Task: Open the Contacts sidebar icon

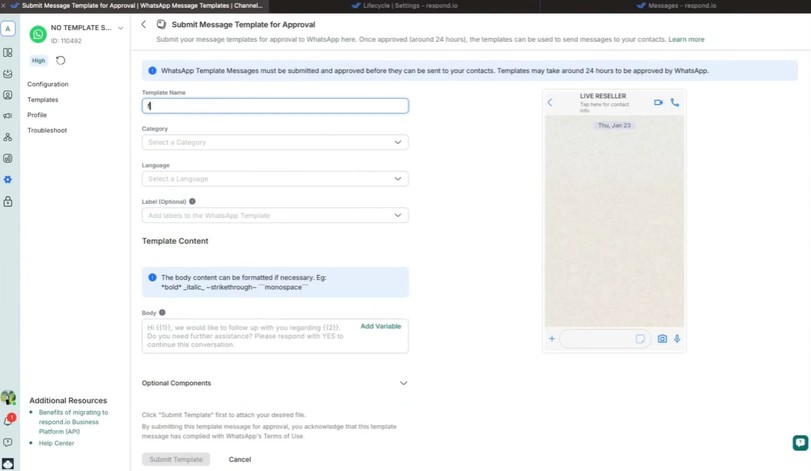Action: point(8,95)
